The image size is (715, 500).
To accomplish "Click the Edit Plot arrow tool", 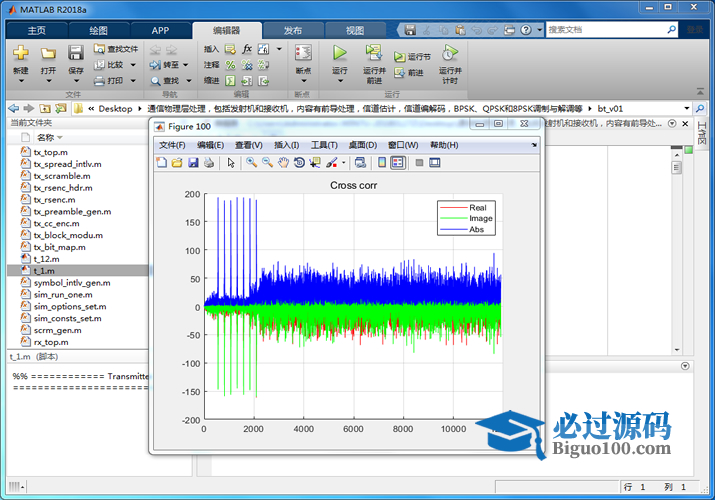I will (231, 162).
